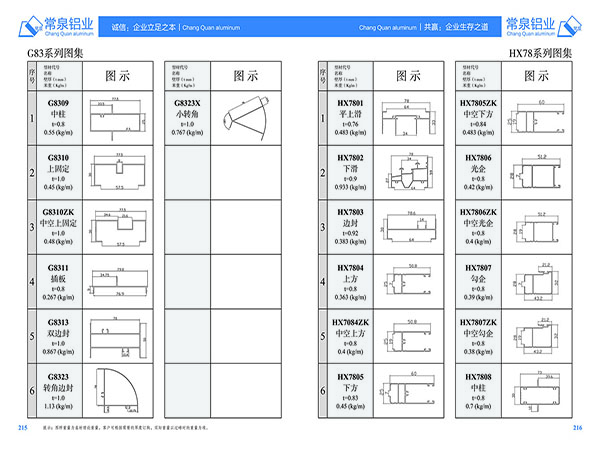Click the model code 'HX7808'

point(478,377)
